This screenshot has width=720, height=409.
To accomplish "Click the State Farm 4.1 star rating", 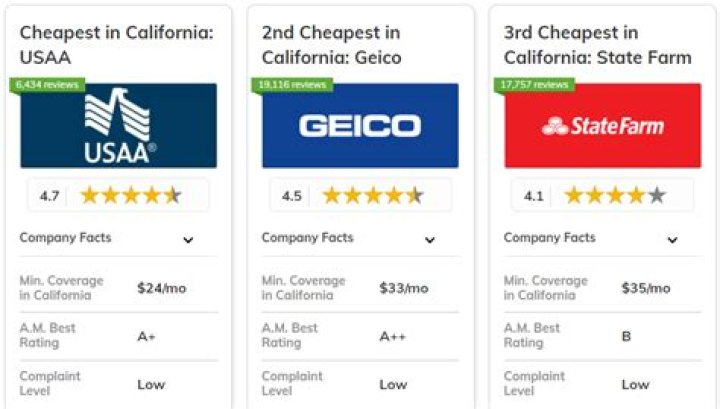I will (602, 196).
